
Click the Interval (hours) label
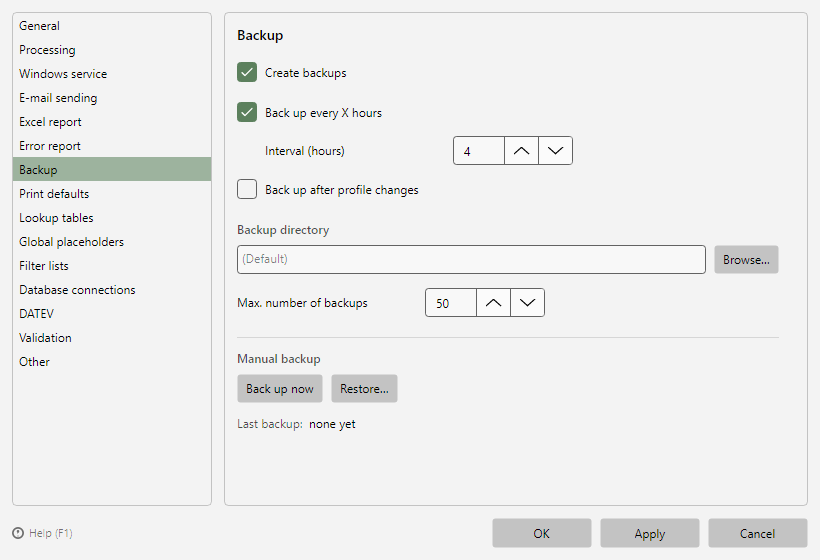[x=305, y=151]
